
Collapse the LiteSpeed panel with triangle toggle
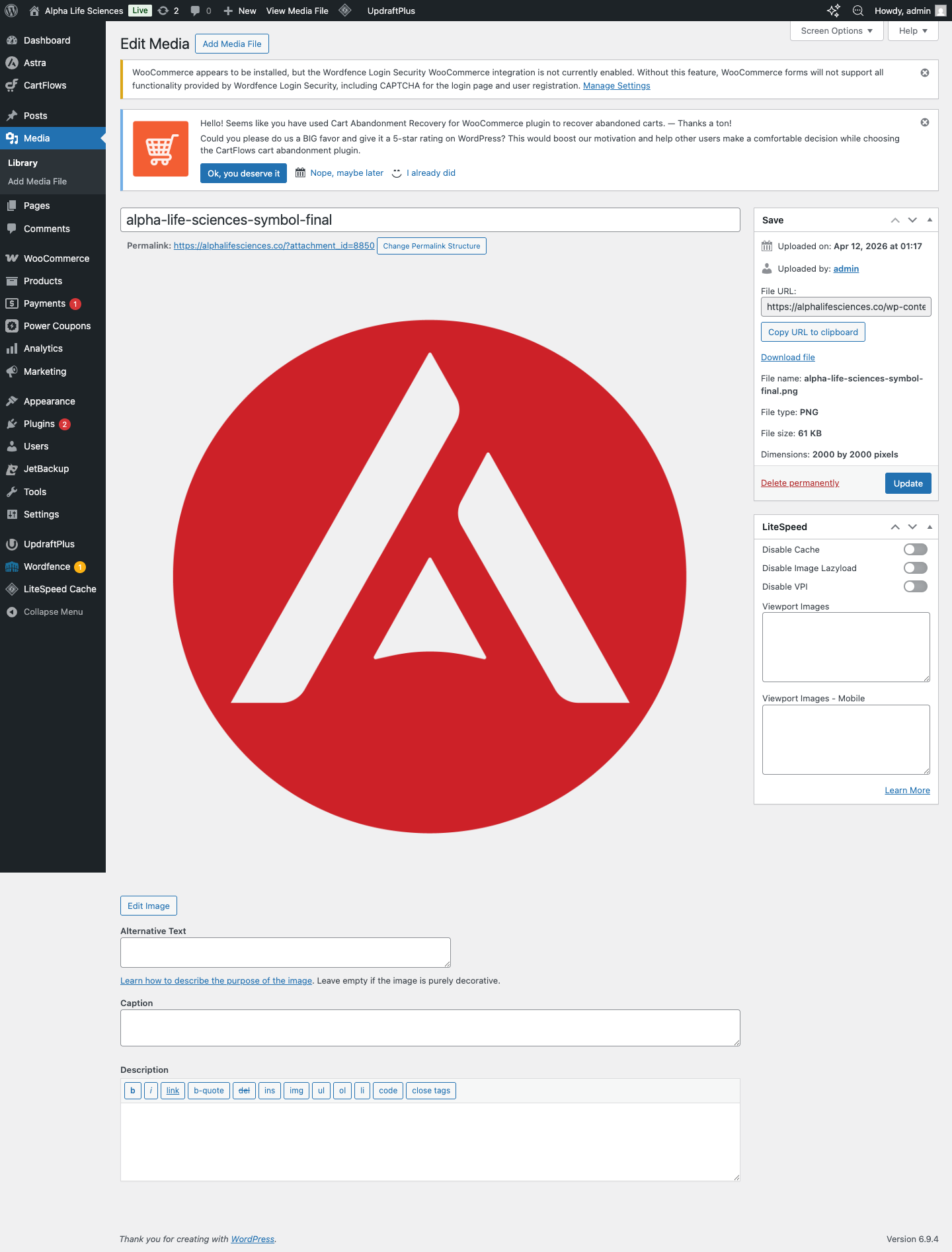[x=930, y=527]
